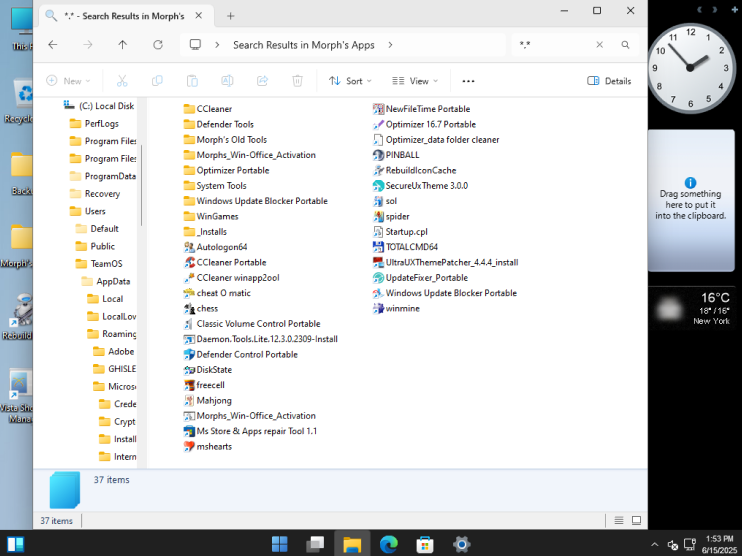Viewport: 742px width, 556px height.
Task: Open the New dropdown
Action: click(x=68, y=81)
